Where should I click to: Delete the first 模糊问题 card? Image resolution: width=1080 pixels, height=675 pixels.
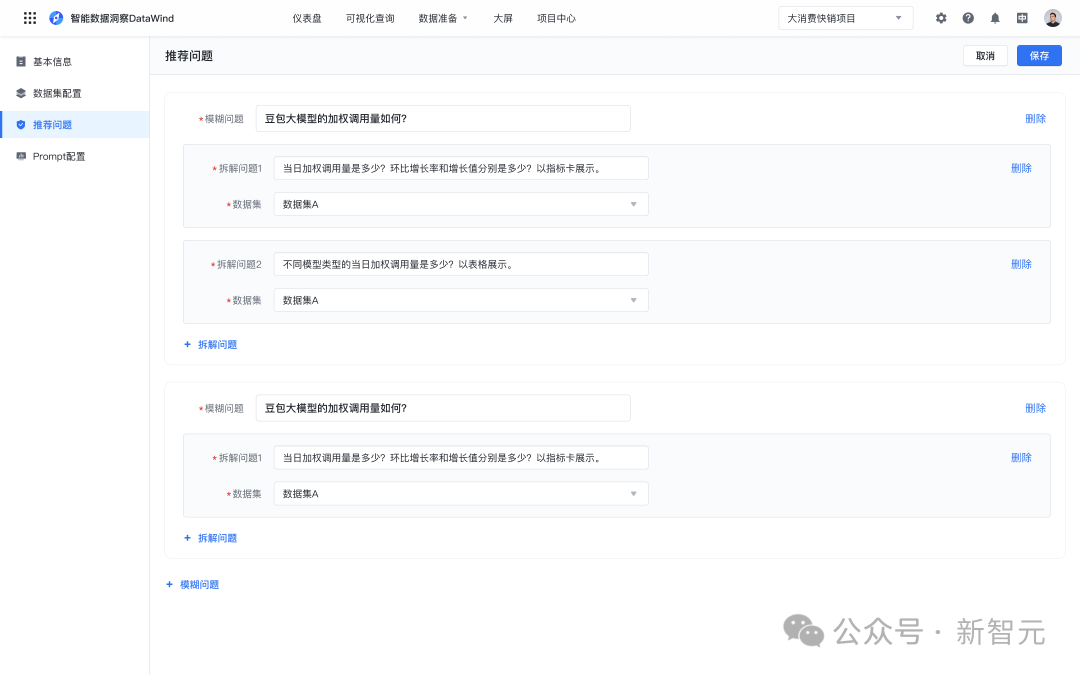(1035, 118)
